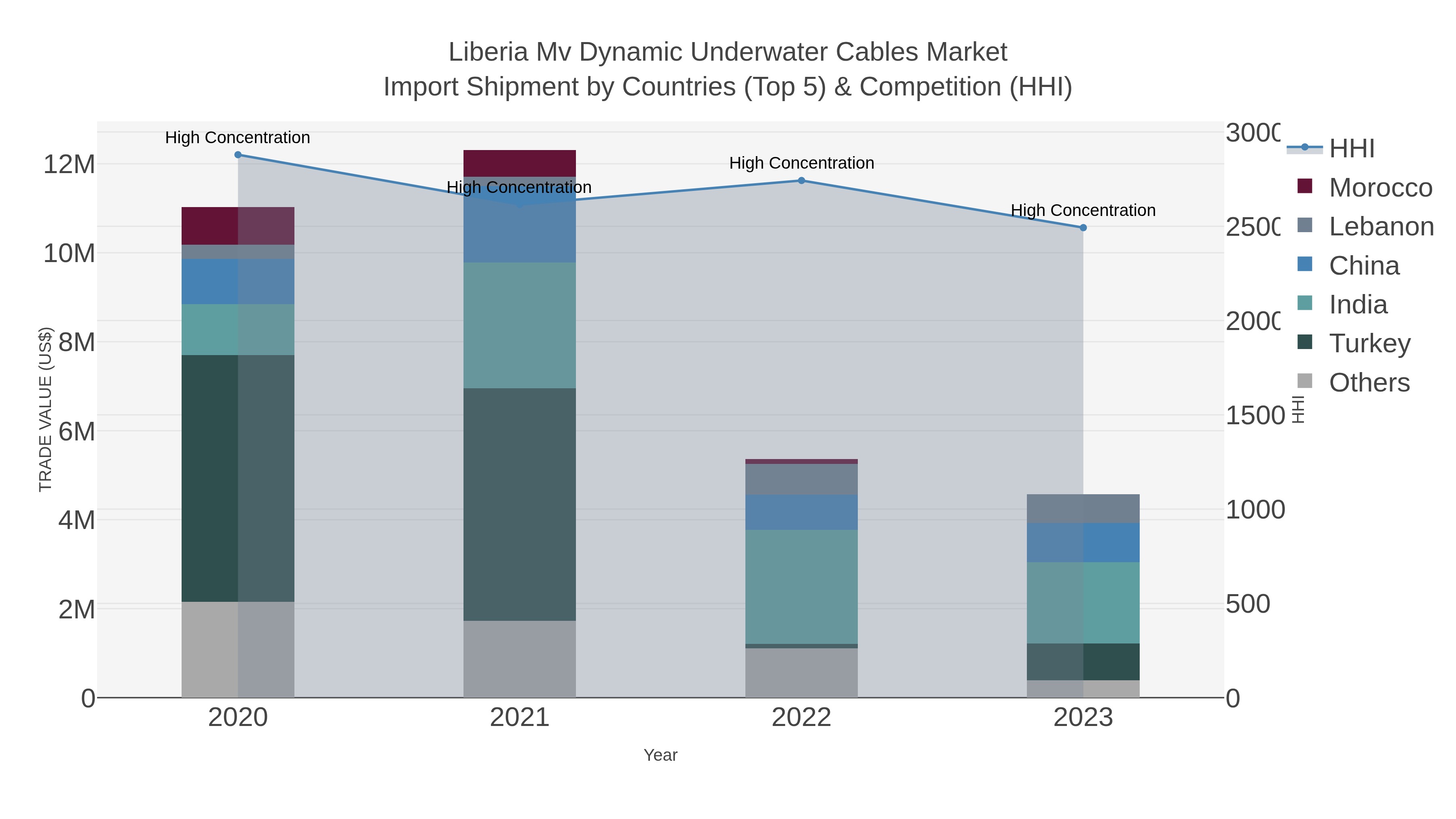Click the 2020 x-axis label
Screen dimensions: 1456x819
click(x=238, y=718)
